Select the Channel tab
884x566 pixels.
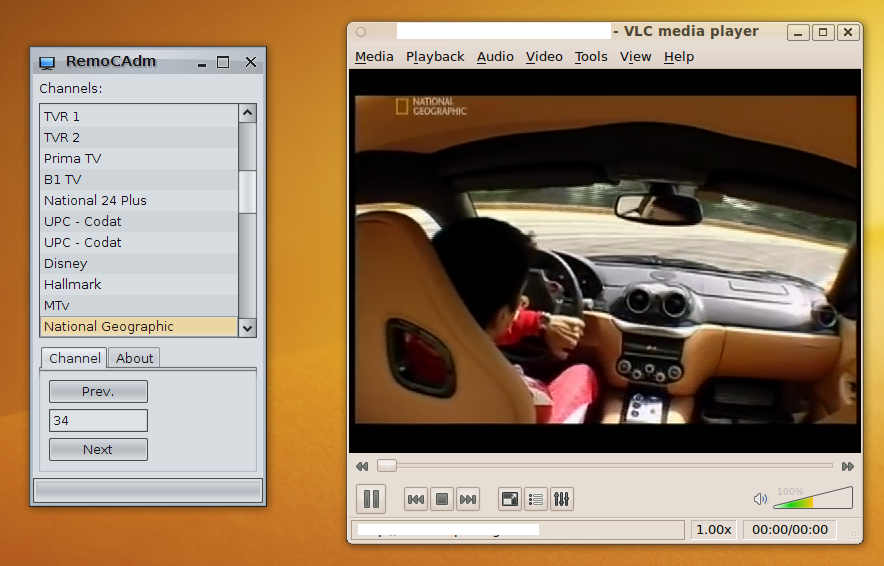(74, 358)
